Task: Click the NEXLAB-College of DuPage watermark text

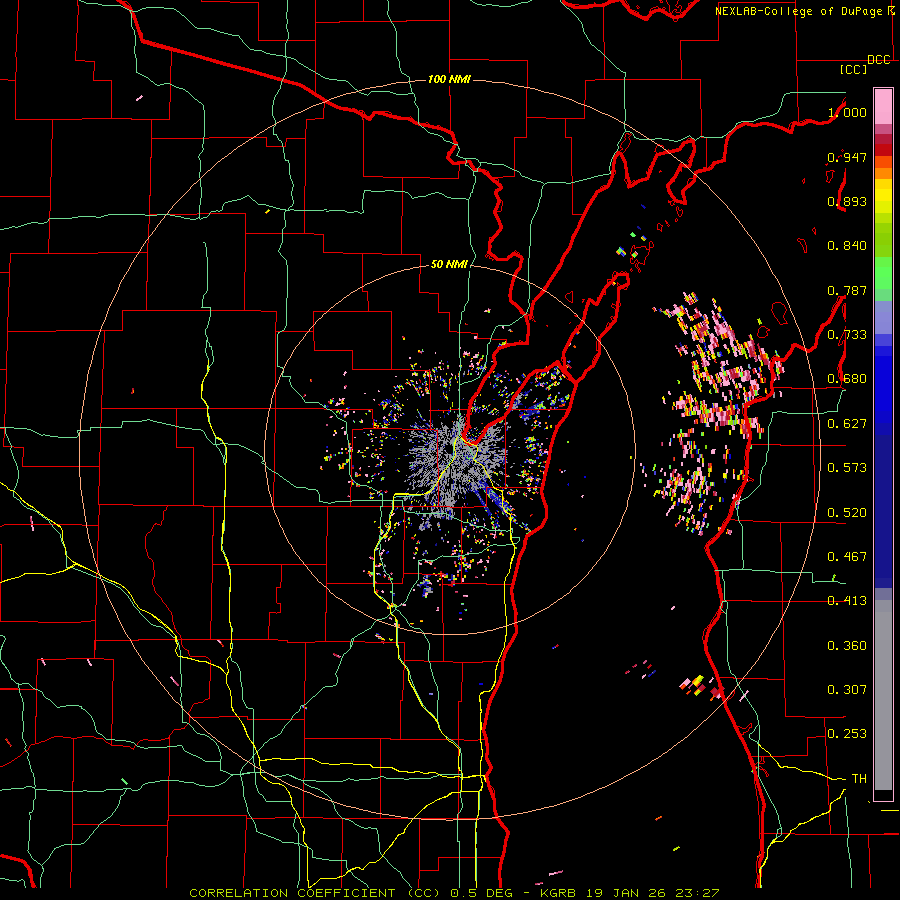Action: tap(798, 11)
